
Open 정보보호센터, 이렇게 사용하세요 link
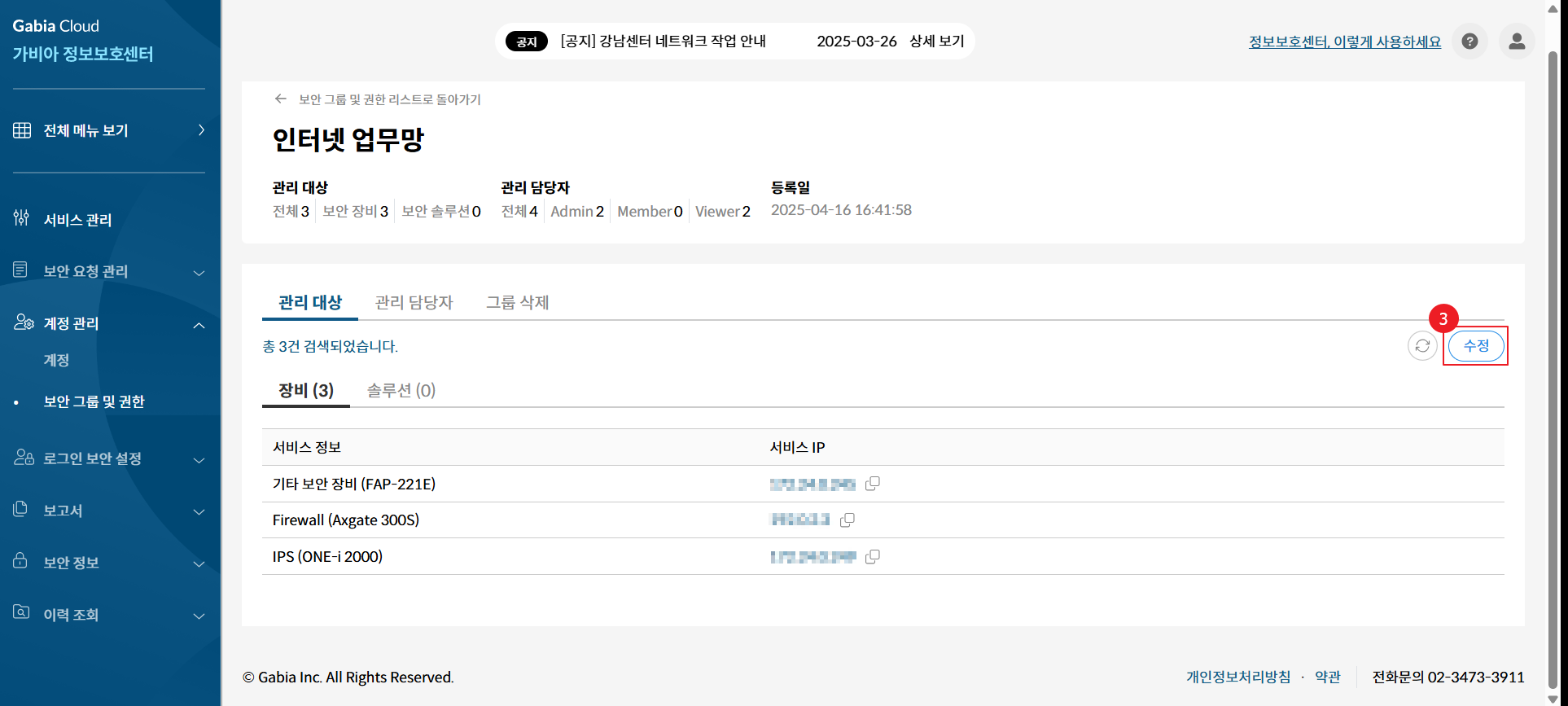point(1345,42)
